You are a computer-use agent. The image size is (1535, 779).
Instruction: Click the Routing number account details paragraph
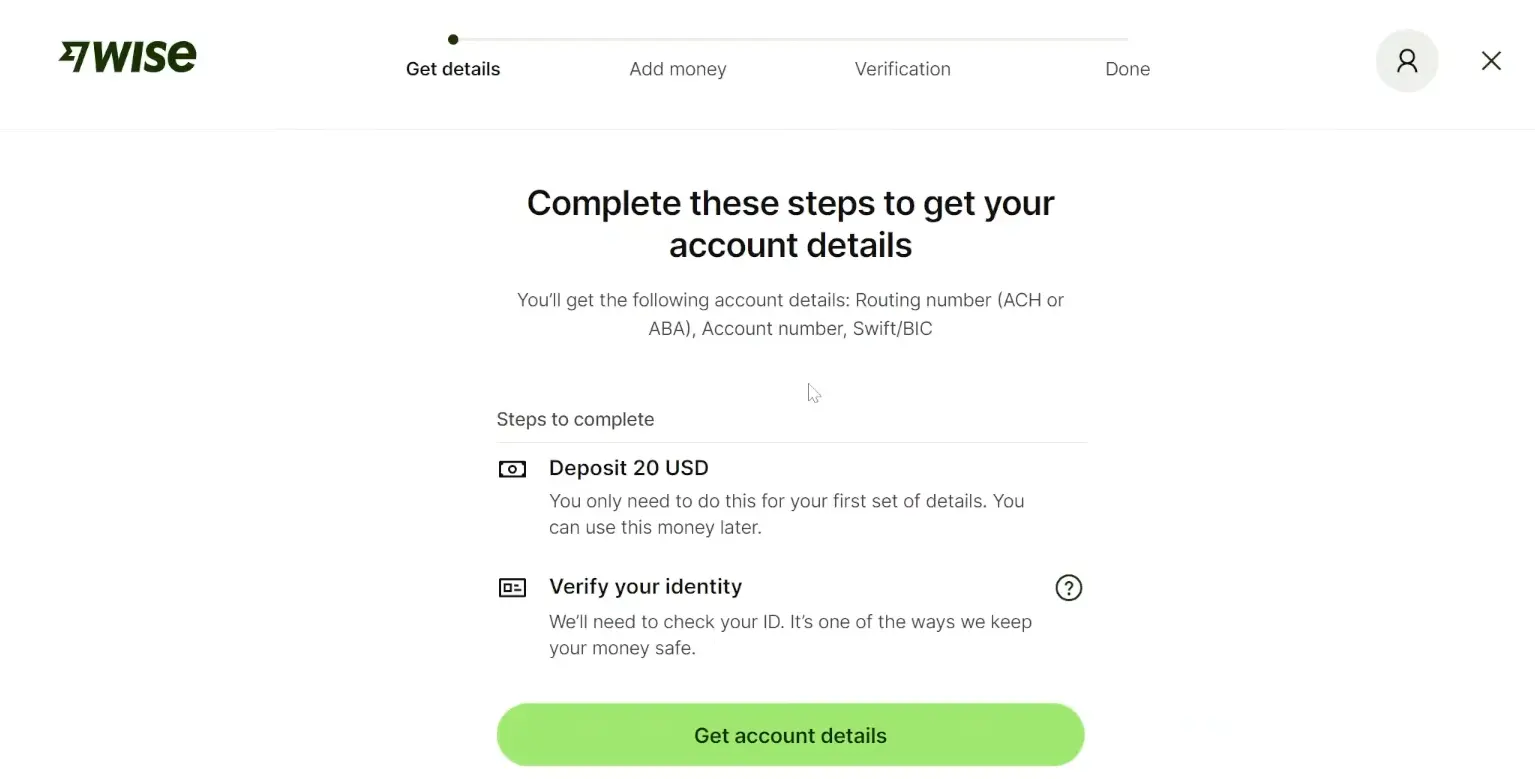tap(790, 314)
